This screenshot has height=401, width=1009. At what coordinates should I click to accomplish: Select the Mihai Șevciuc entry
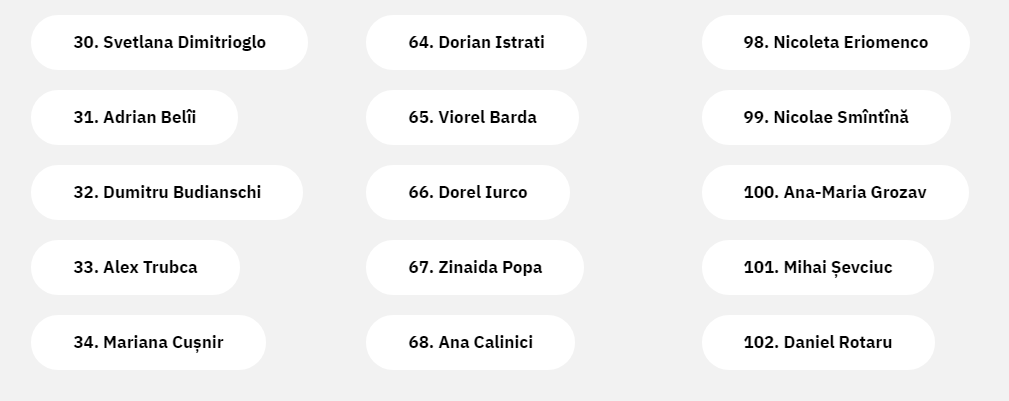[817, 268]
